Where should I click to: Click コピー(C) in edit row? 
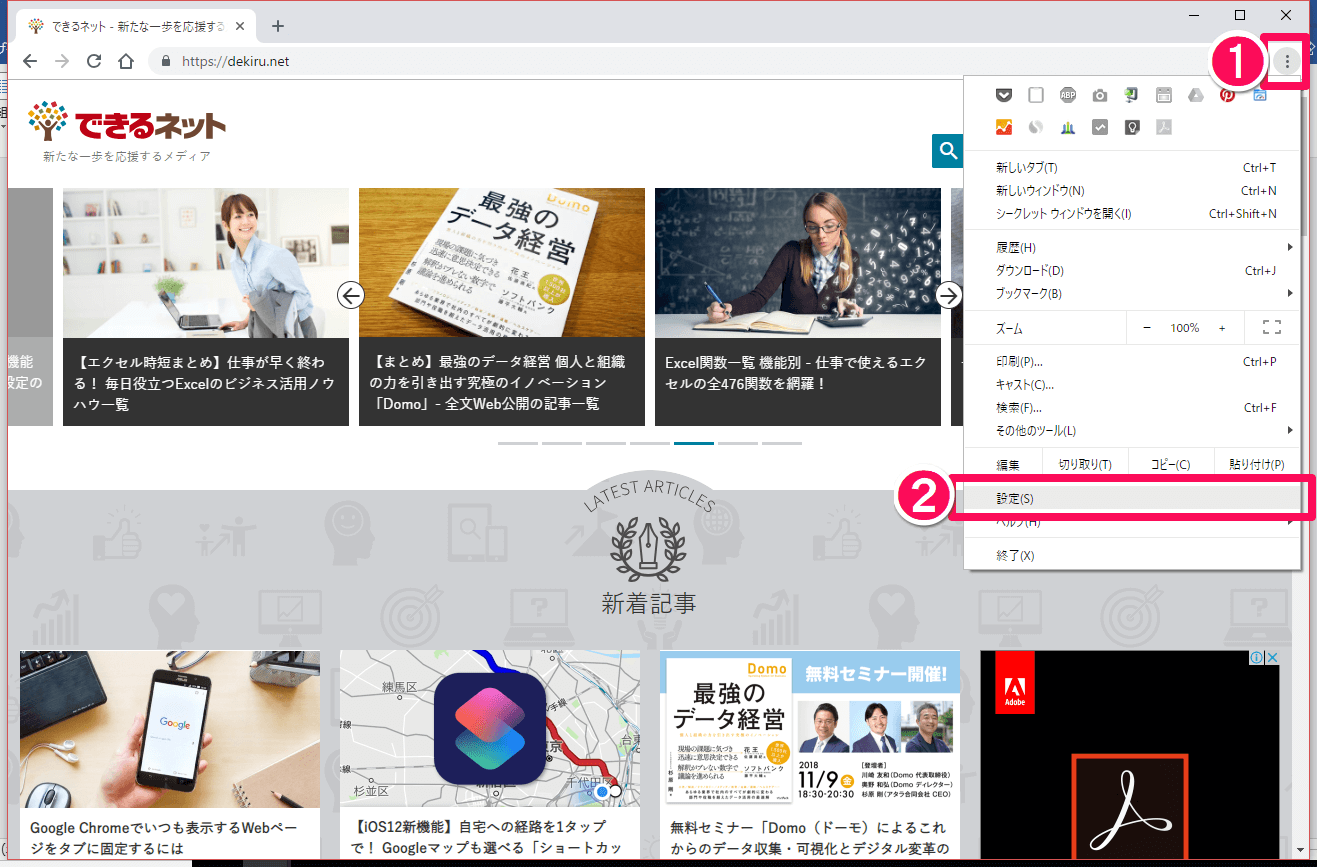[x=1170, y=464]
